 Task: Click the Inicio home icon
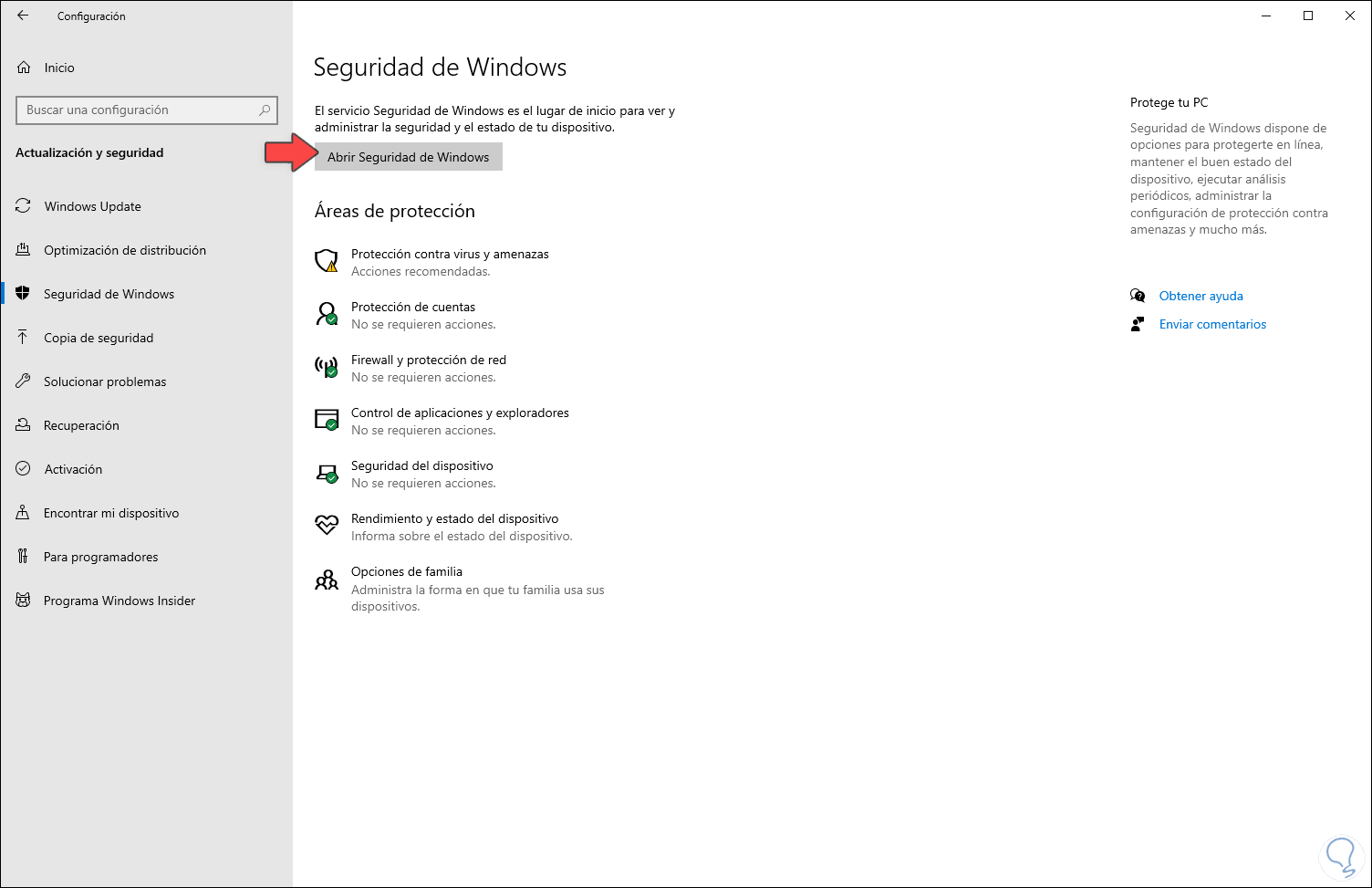tap(24, 68)
